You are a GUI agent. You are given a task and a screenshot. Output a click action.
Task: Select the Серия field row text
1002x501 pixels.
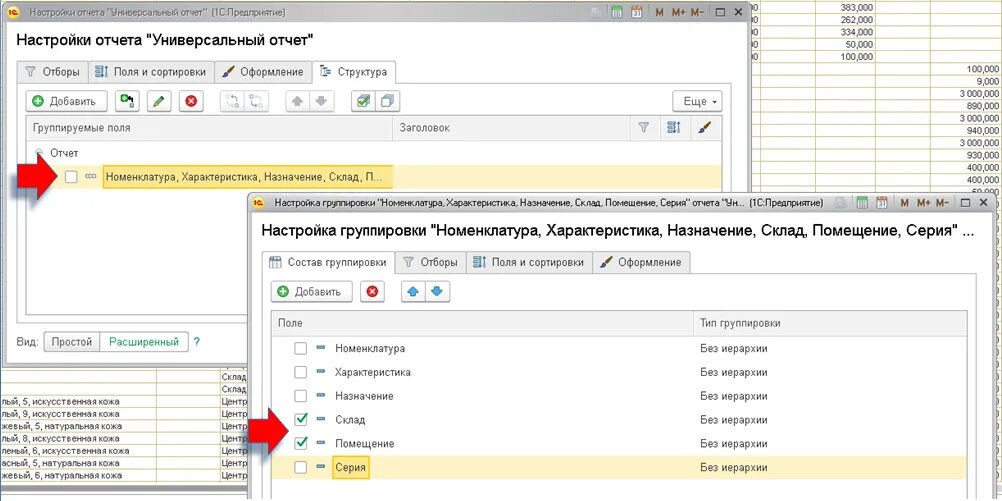[350, 468]
